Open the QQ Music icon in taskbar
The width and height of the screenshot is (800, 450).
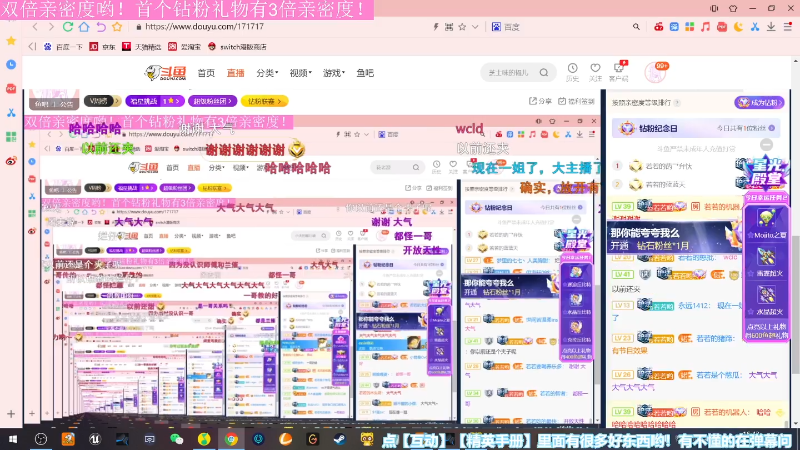pos(204,439)
